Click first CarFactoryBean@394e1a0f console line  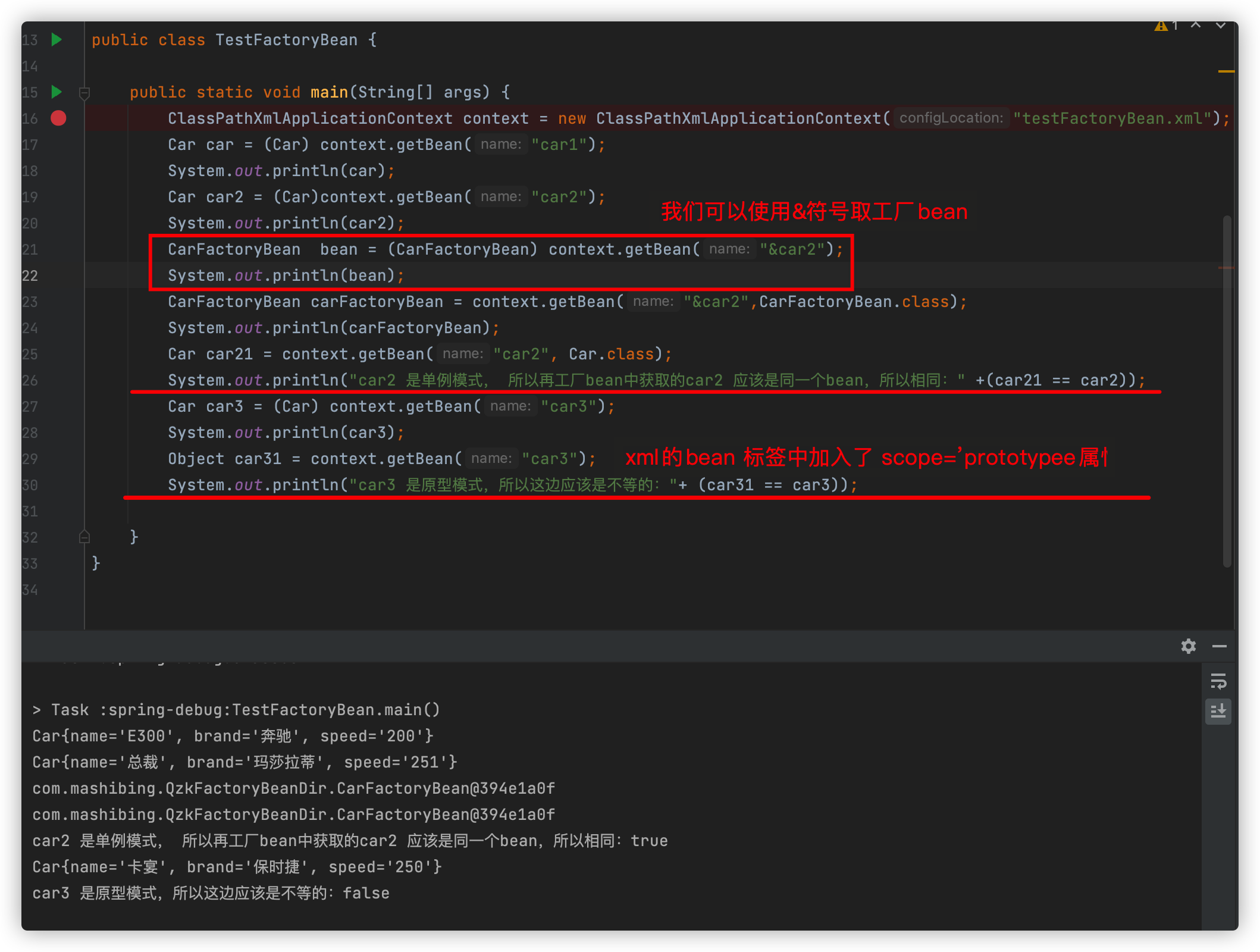coord(294,788)
